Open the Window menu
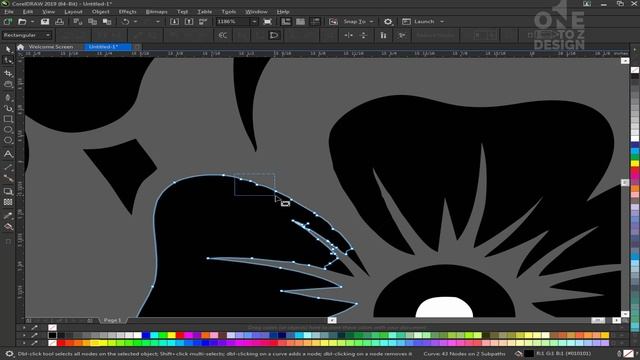This screenshot has width=640, height=360. pyautogui.click(x=256, y=12)
